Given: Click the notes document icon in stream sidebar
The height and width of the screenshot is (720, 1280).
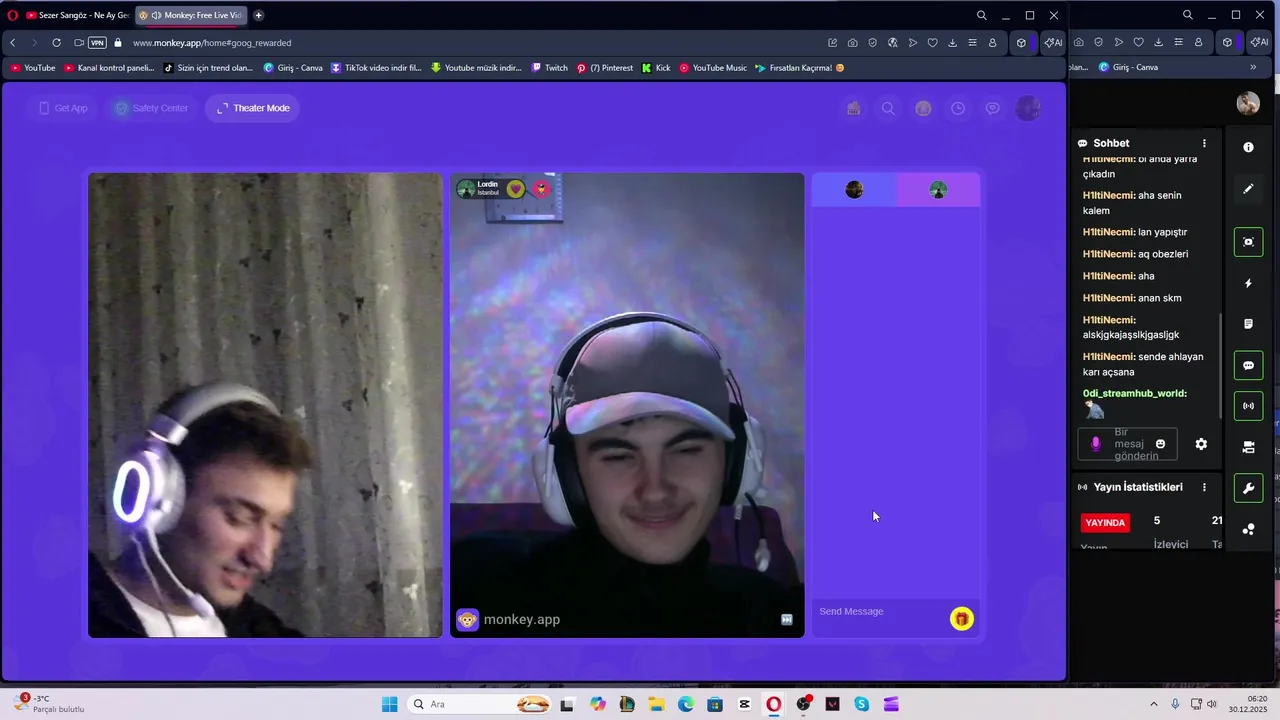Looking at the screenshot, I should tap(1248, 324).
